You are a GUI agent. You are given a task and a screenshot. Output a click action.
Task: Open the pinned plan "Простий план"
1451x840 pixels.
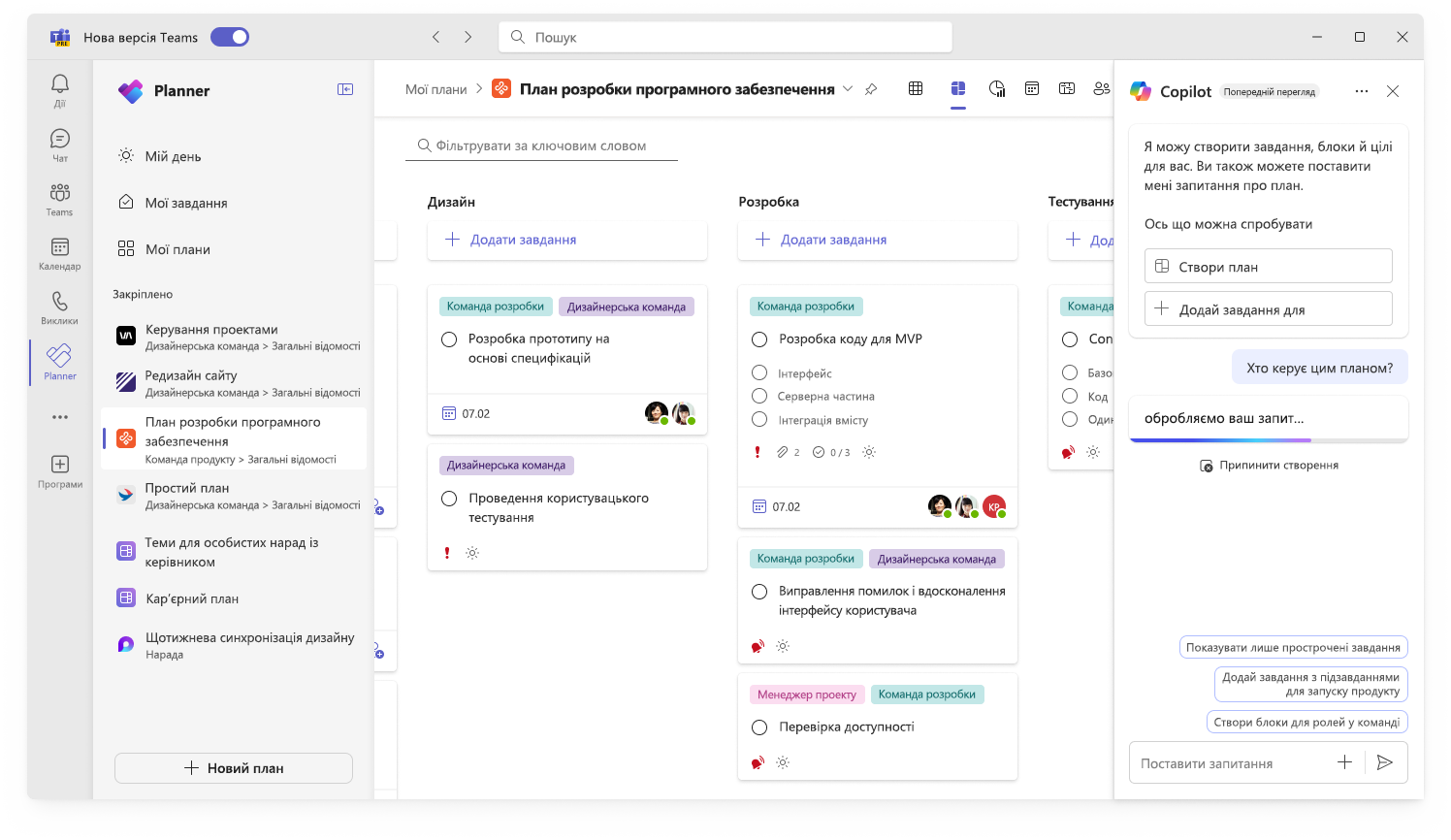[x=234, y=496]
